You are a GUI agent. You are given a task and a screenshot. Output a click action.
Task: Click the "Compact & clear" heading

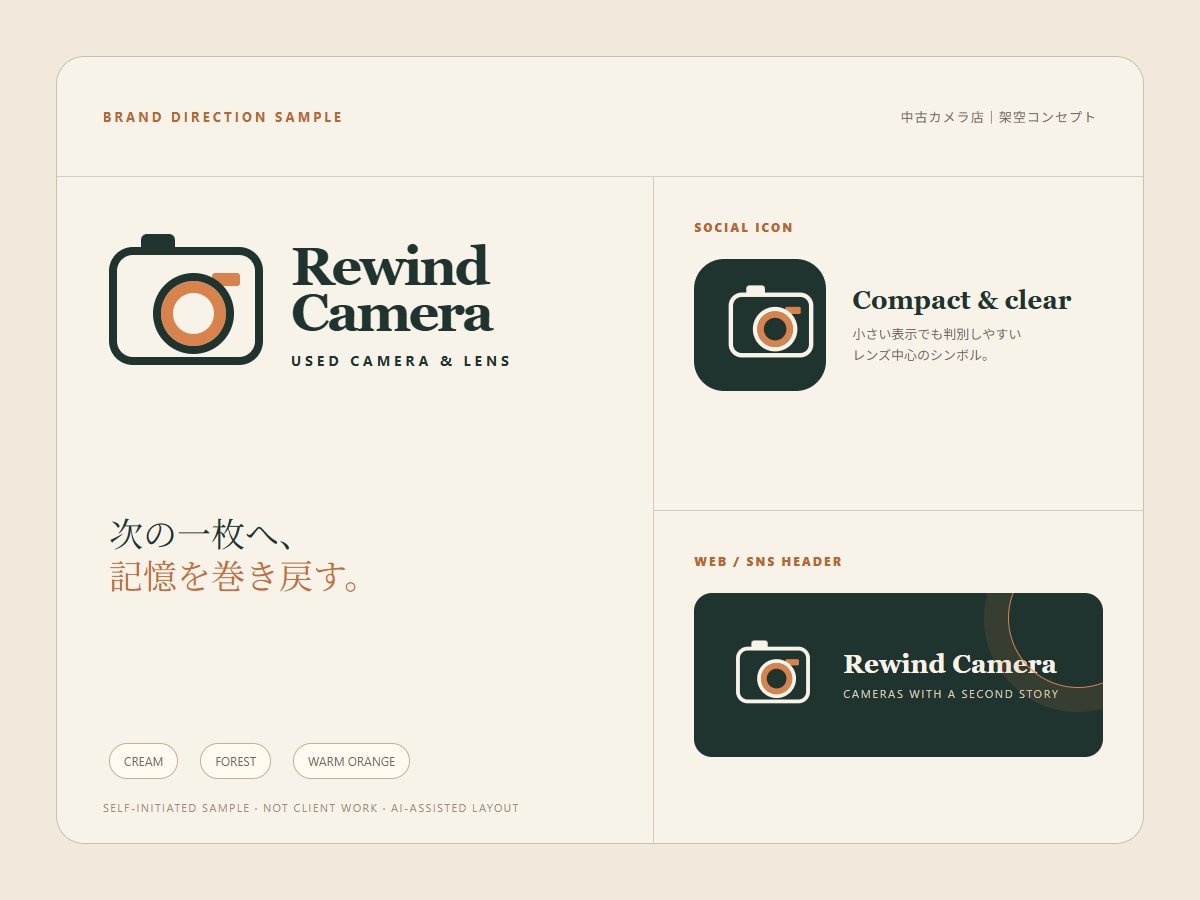961,300
